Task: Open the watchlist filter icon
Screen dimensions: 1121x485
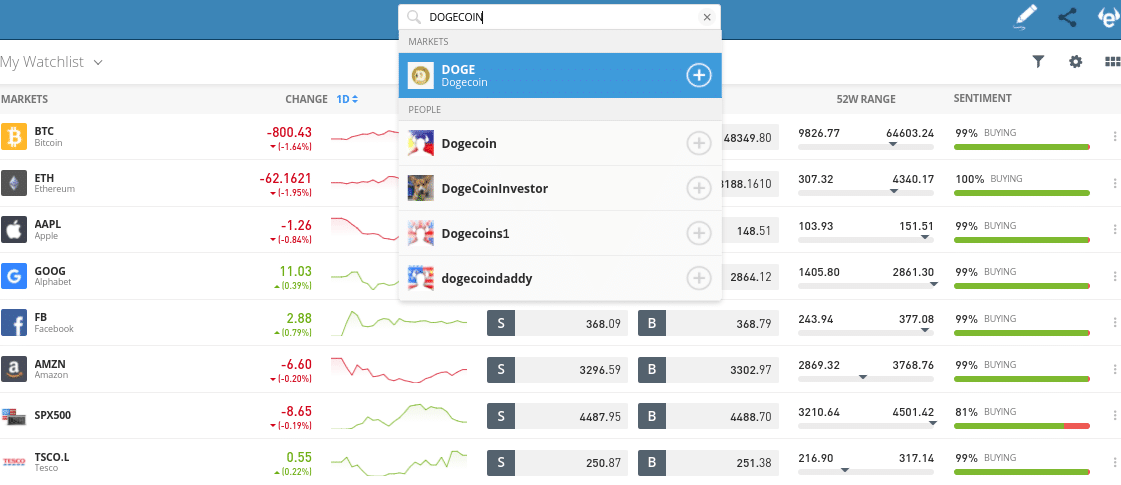Action: click(x=1039, y=62)
